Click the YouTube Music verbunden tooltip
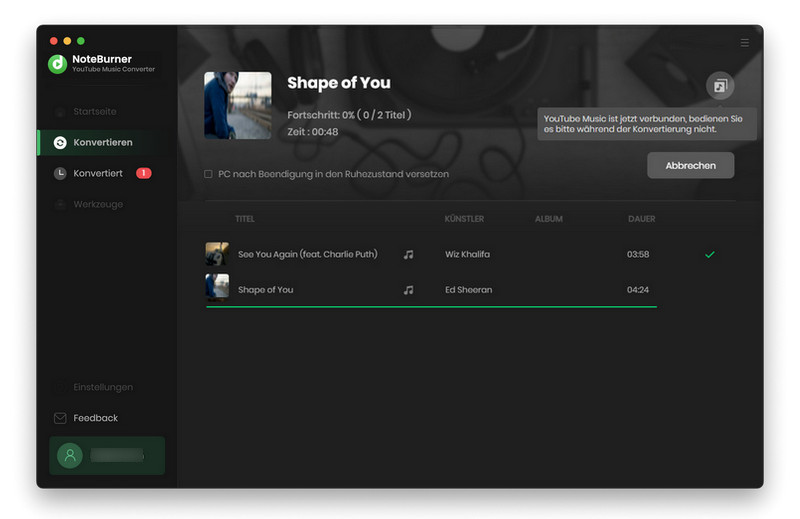Screen dimensions: 800x519 647,123
